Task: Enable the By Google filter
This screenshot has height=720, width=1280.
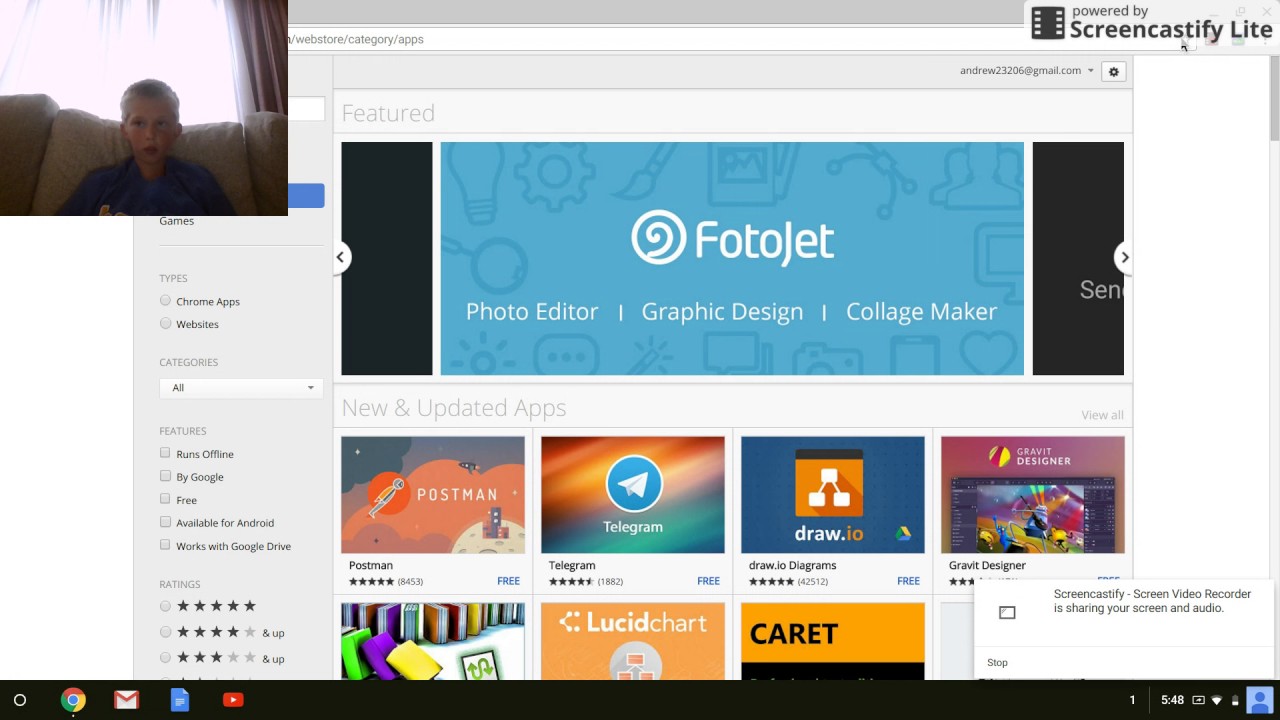Action: 165,476
